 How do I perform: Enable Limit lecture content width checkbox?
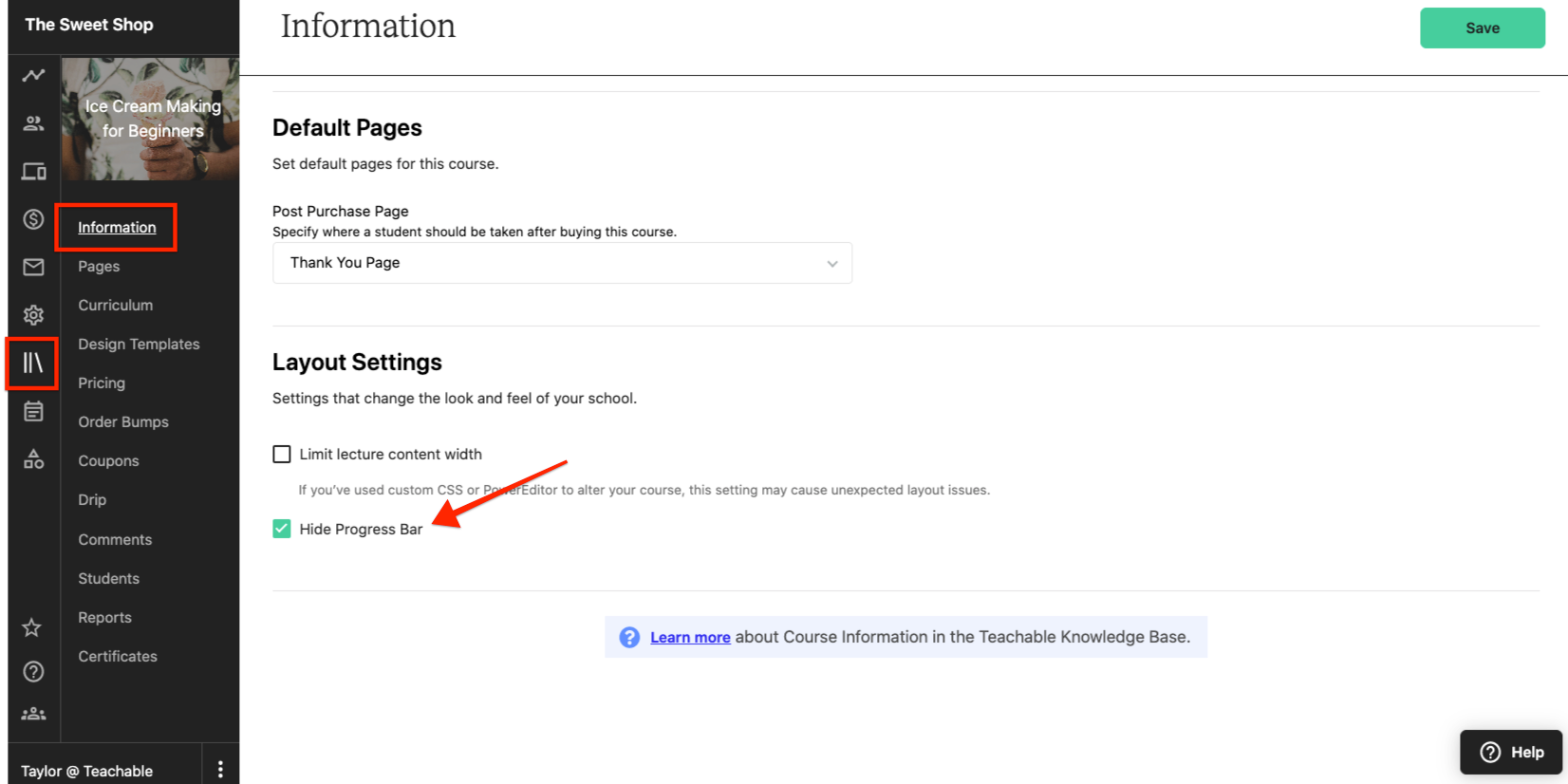click(282, 455)
